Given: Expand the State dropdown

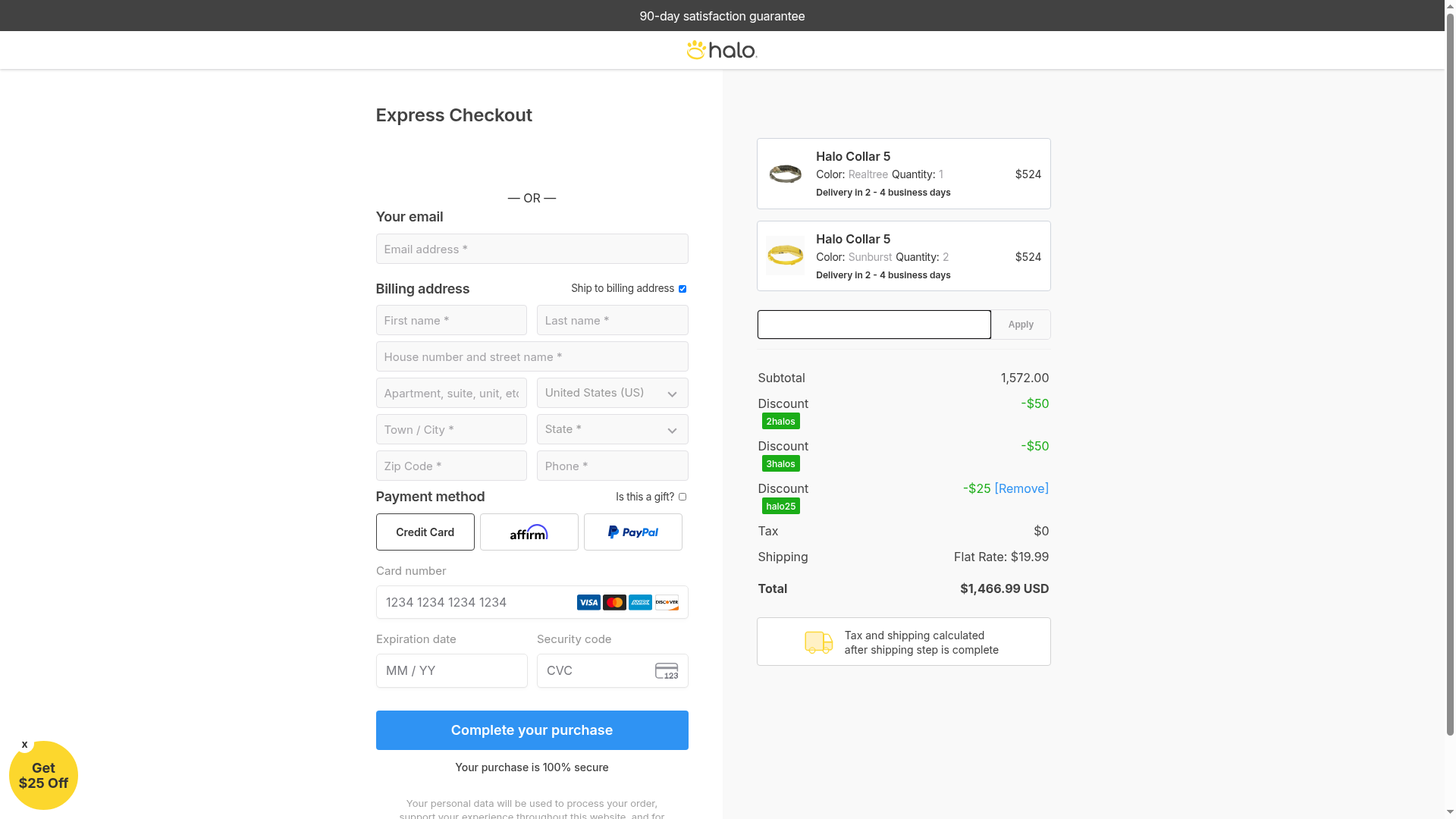Looking at the screenshot, I should (x=612, y=429).
